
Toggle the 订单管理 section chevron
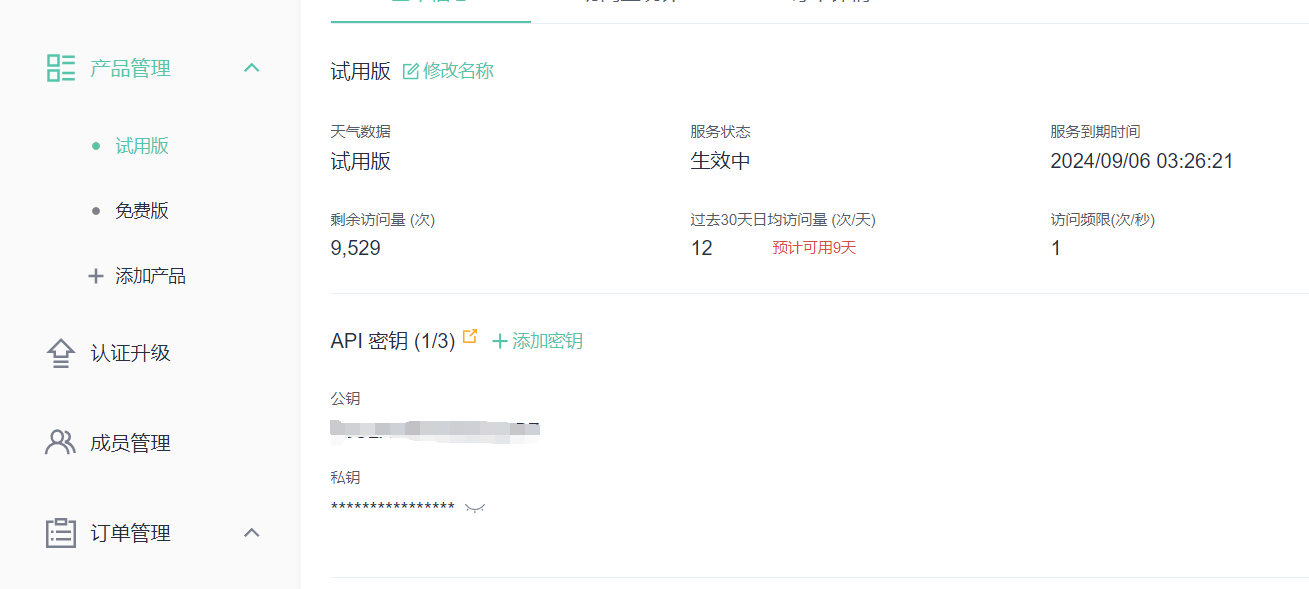point(252,533)
